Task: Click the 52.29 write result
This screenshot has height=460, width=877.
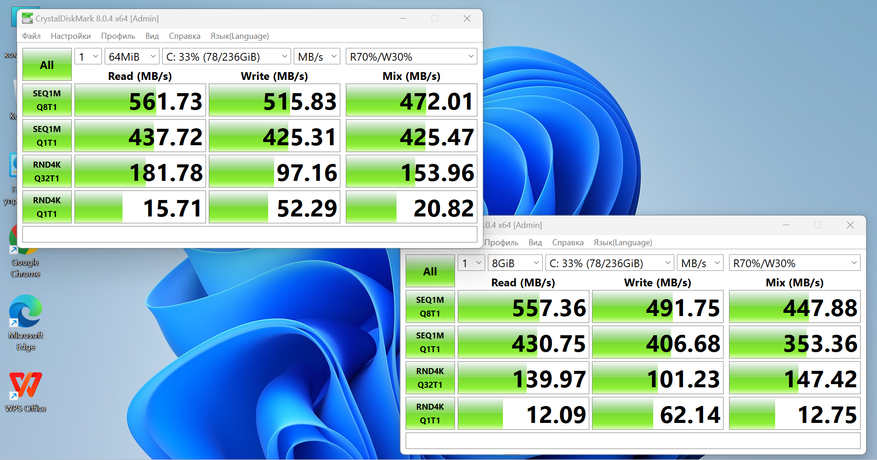Action: 275,207
